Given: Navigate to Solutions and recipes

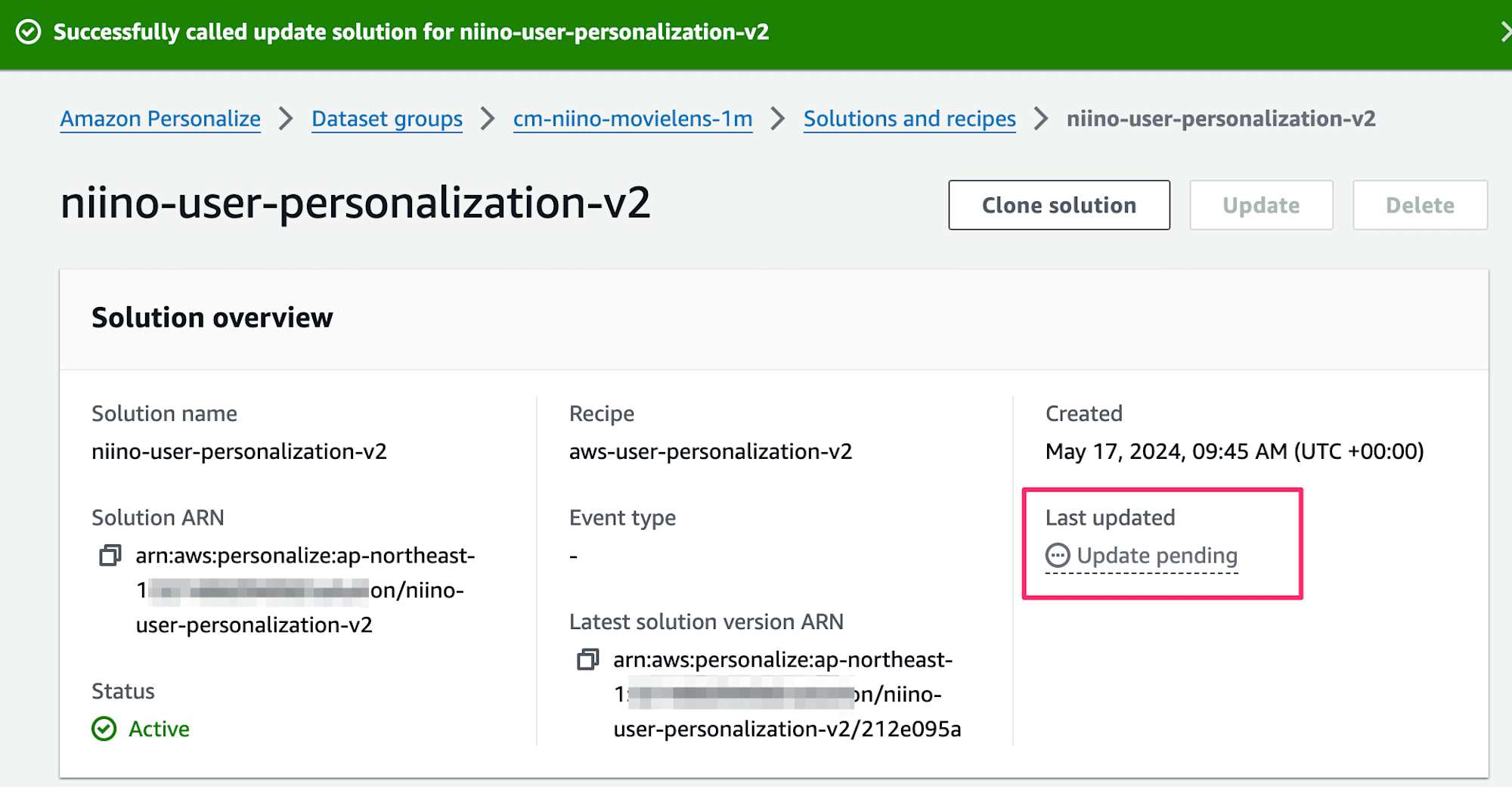Looking at the screenshot, I should coord(909,119).
